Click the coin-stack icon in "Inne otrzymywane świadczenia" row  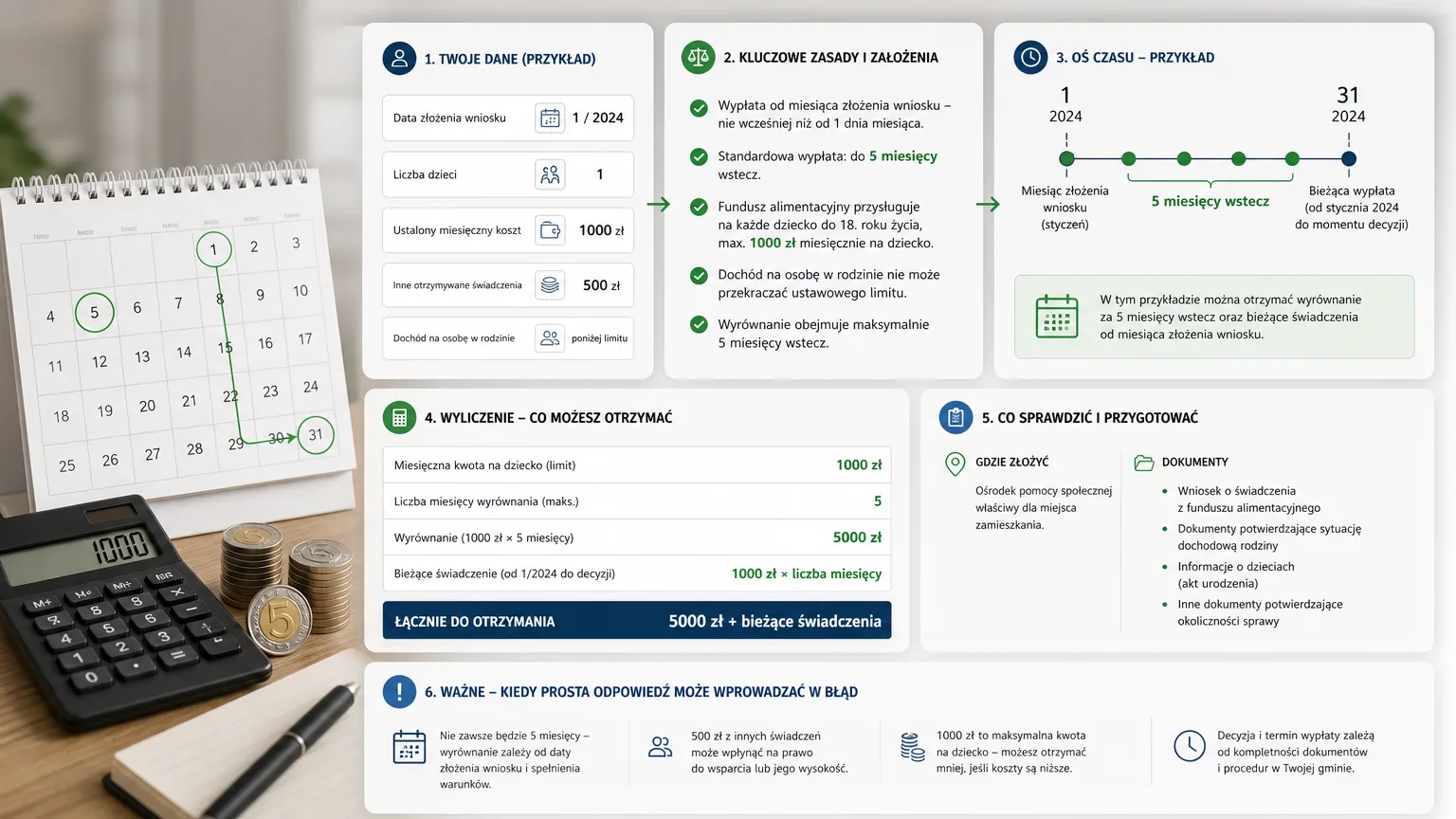(550, 285)
